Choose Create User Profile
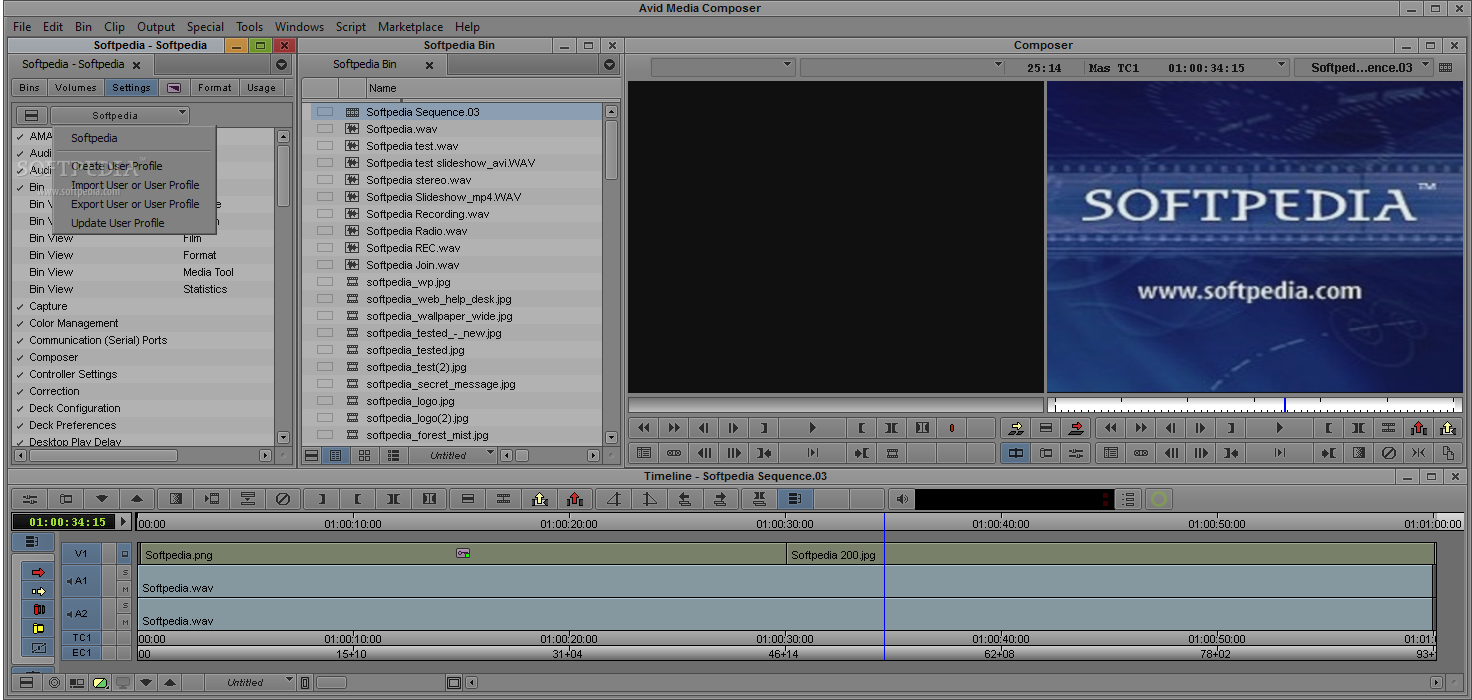This screenshot has height=700, width=1472. coord(116,166)
